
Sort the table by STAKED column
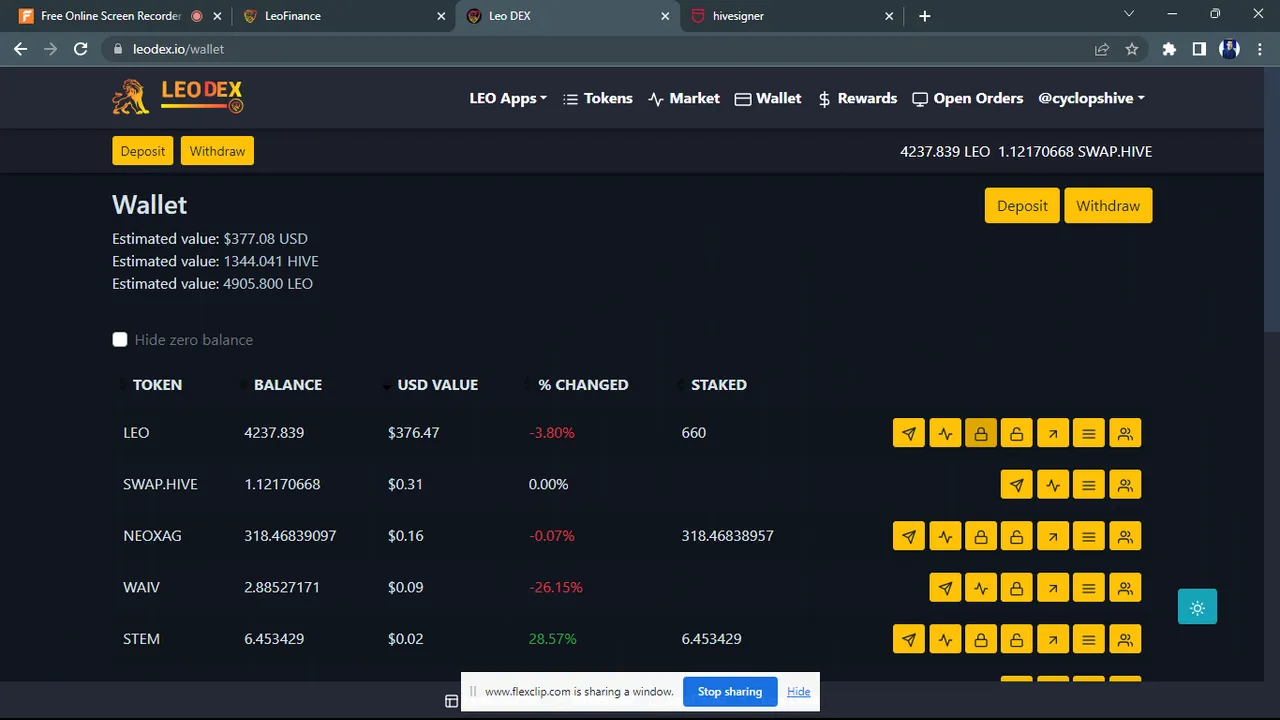pyautogui.click(x=718, y=385)
